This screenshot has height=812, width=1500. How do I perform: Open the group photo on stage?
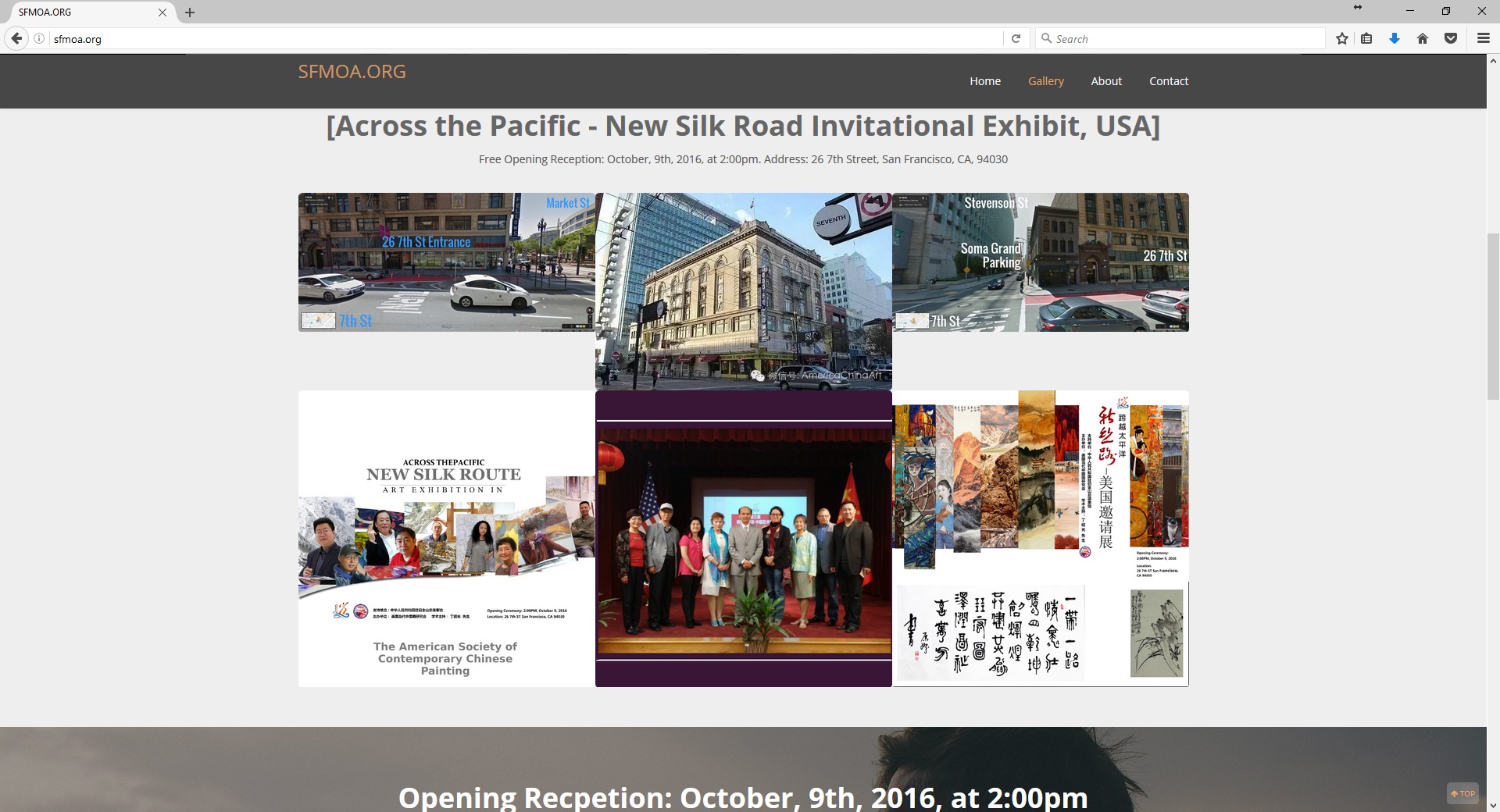(x=744, y=539)
